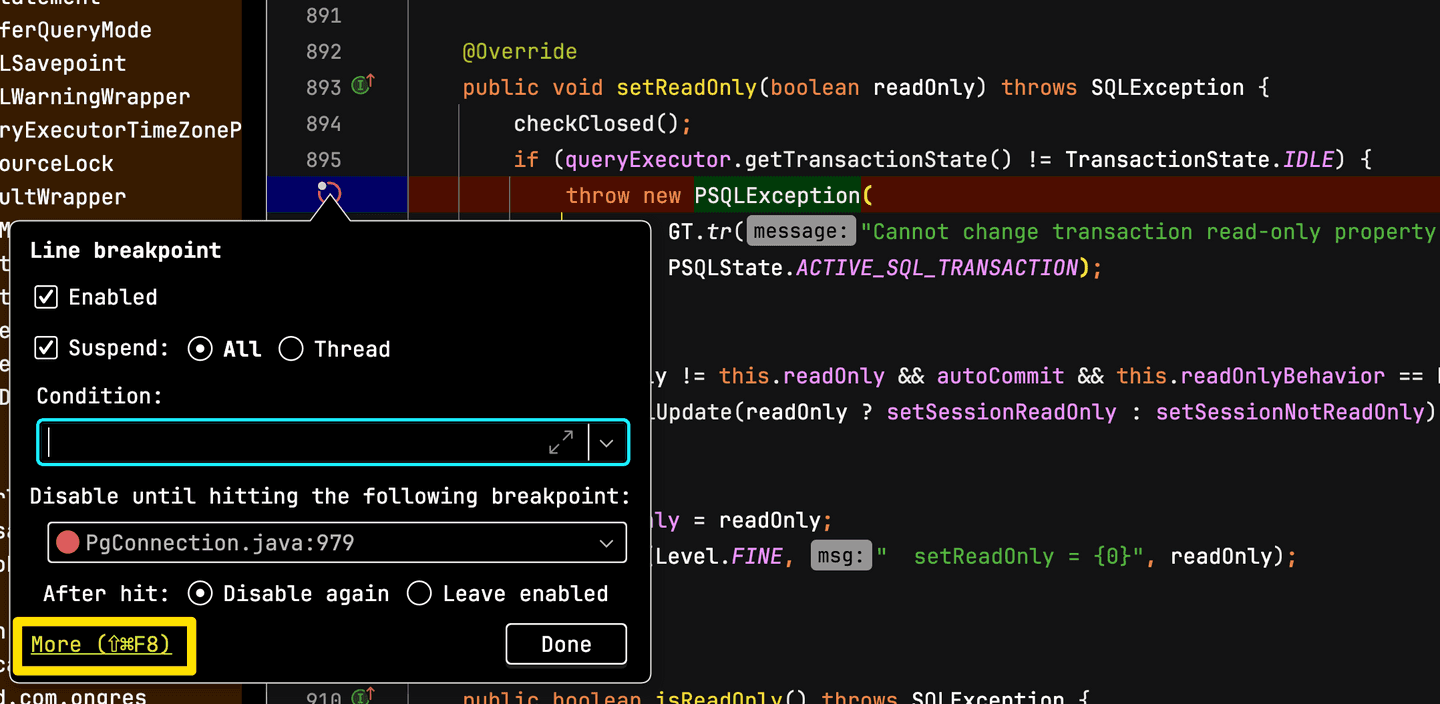1440x704 pixels.
Task: Open the More breakpoint settings link
Action: pos(101,645)
